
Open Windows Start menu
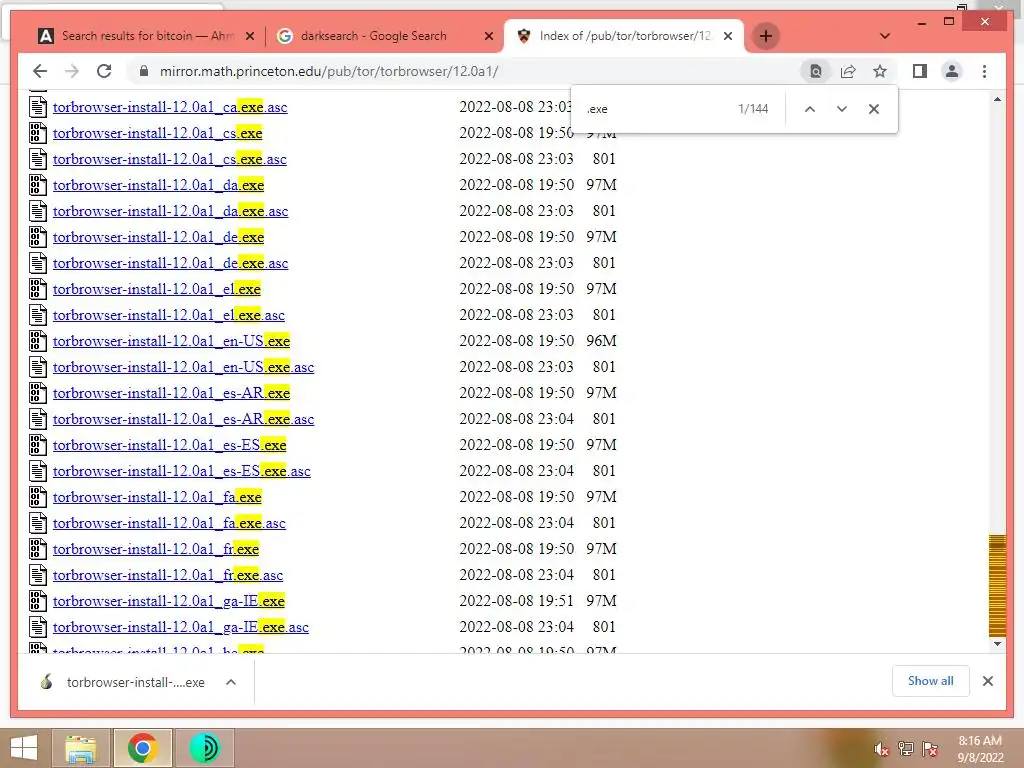24,748
